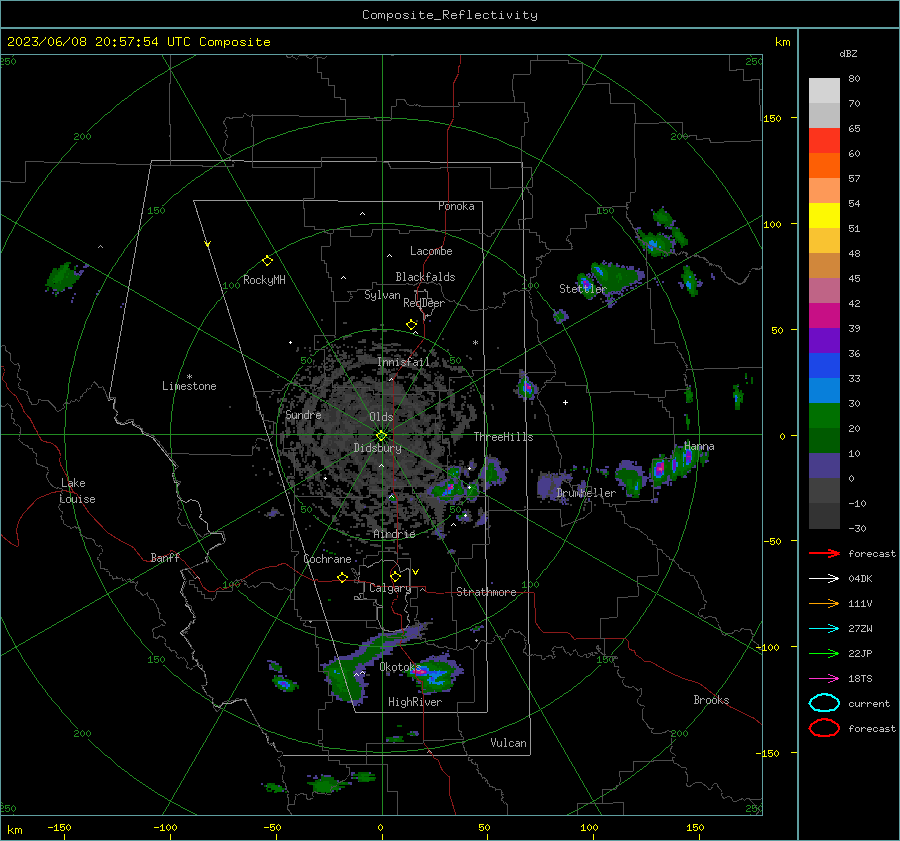
Task: Click the red forecast ellipse icon
Action: (824, 728)
